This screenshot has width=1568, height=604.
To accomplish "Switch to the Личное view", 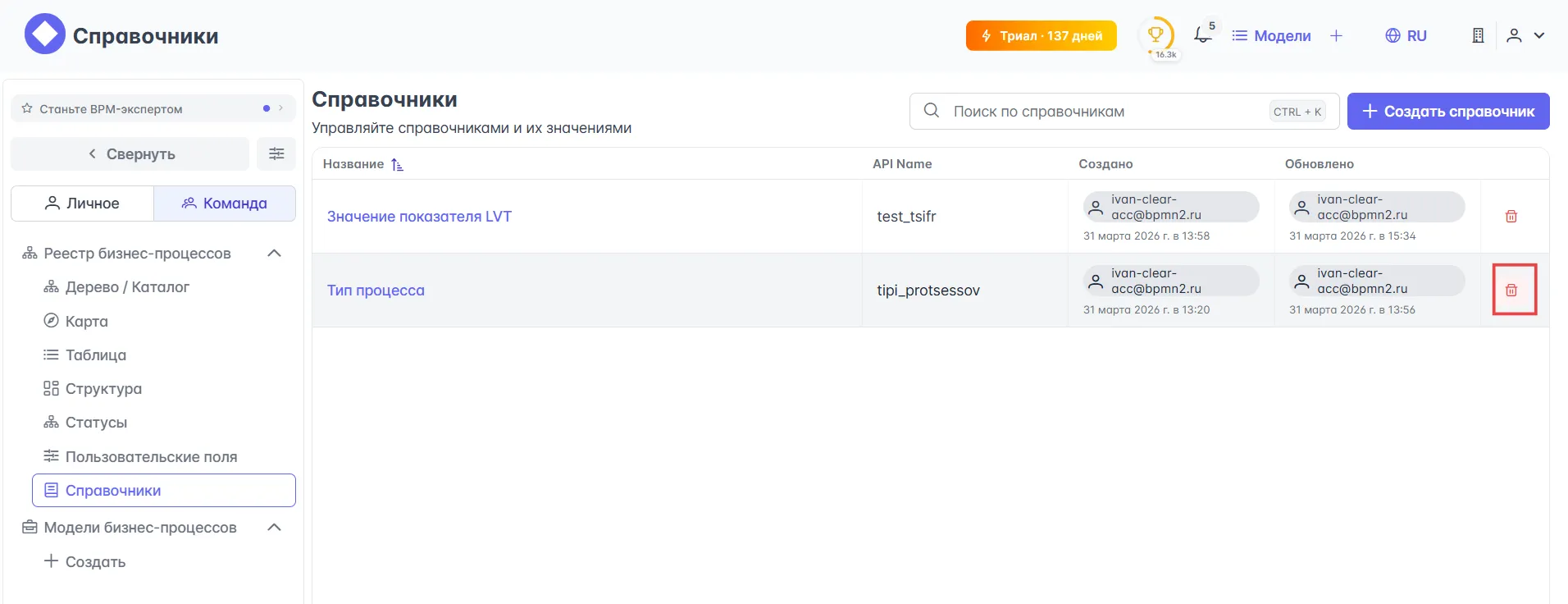I will [82, 204].
